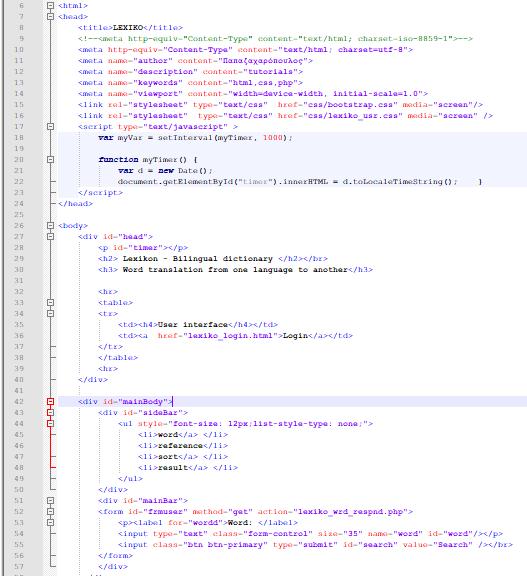The height and width of the screenshot is (576, 527).
Task: Click list item "reference" on line 46
Action: pyautogui.click(x=180, y=446)
